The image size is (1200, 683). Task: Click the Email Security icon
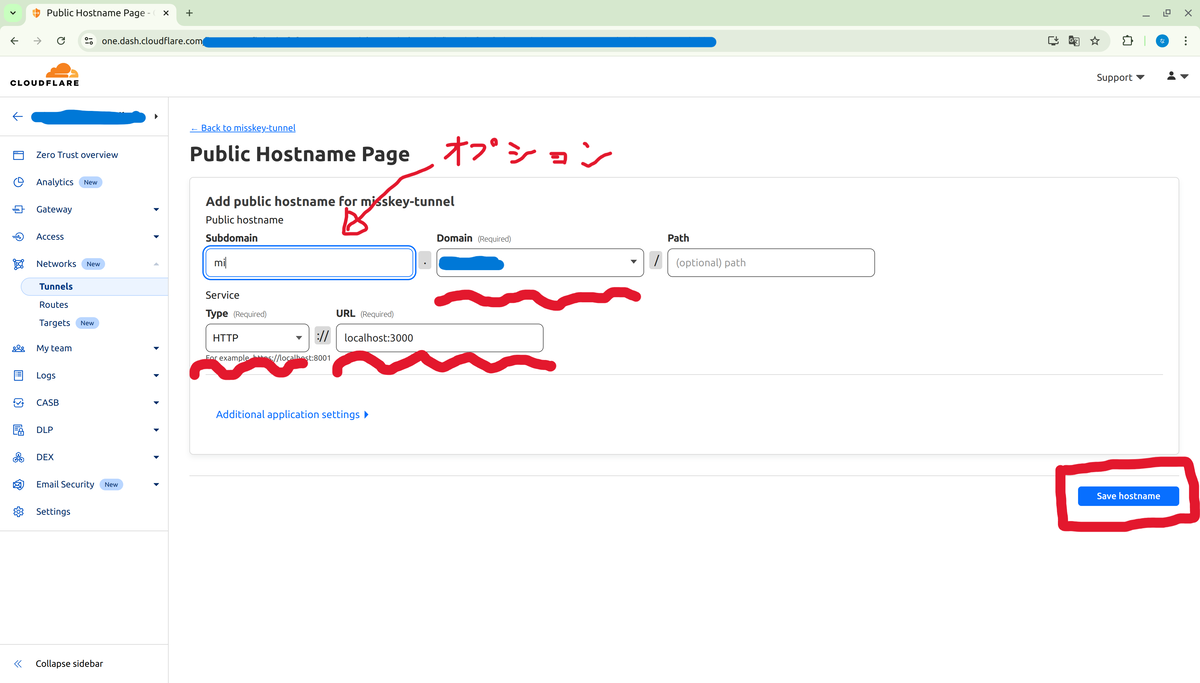17,484
